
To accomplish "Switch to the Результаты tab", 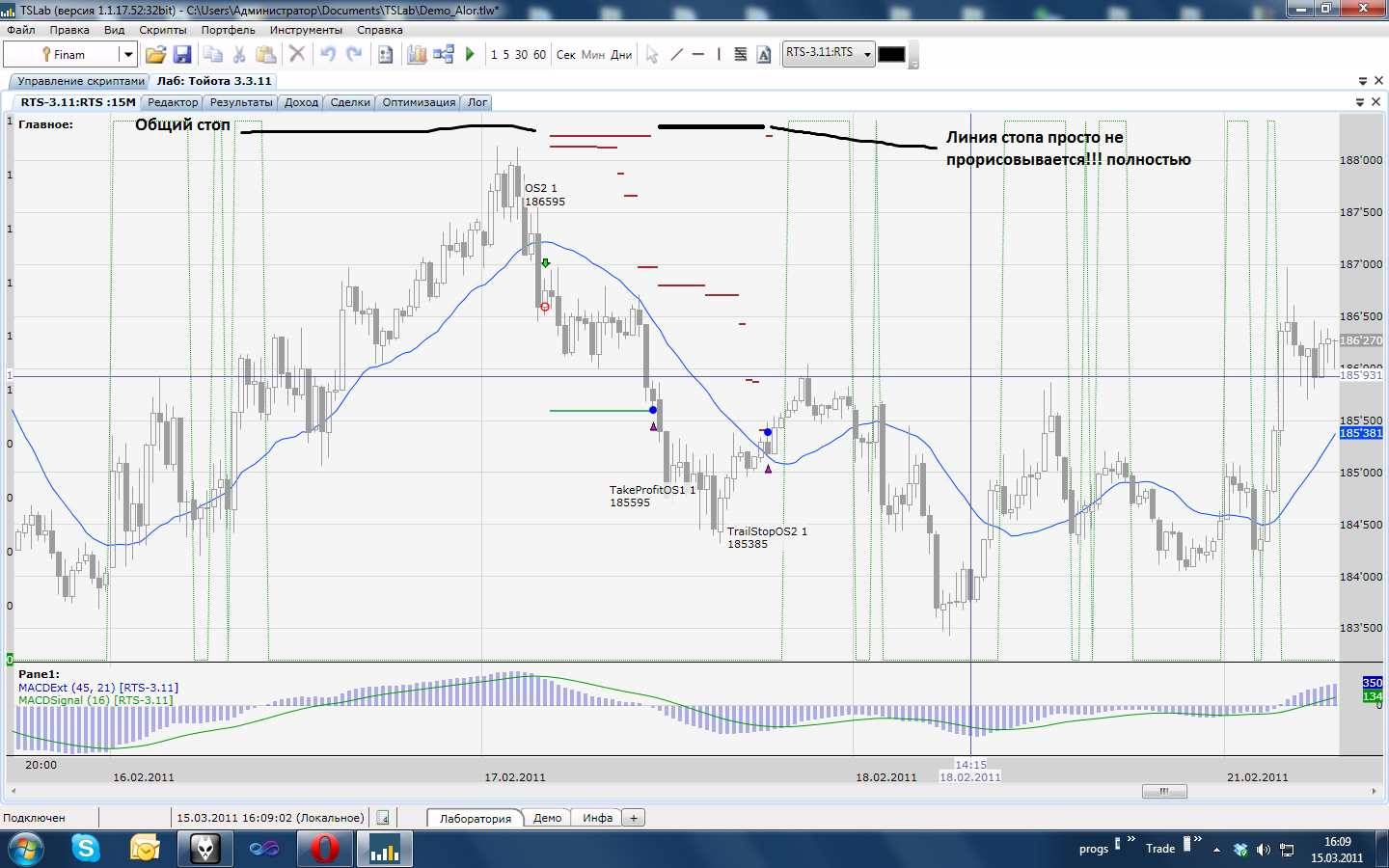I will click(241, 102).
